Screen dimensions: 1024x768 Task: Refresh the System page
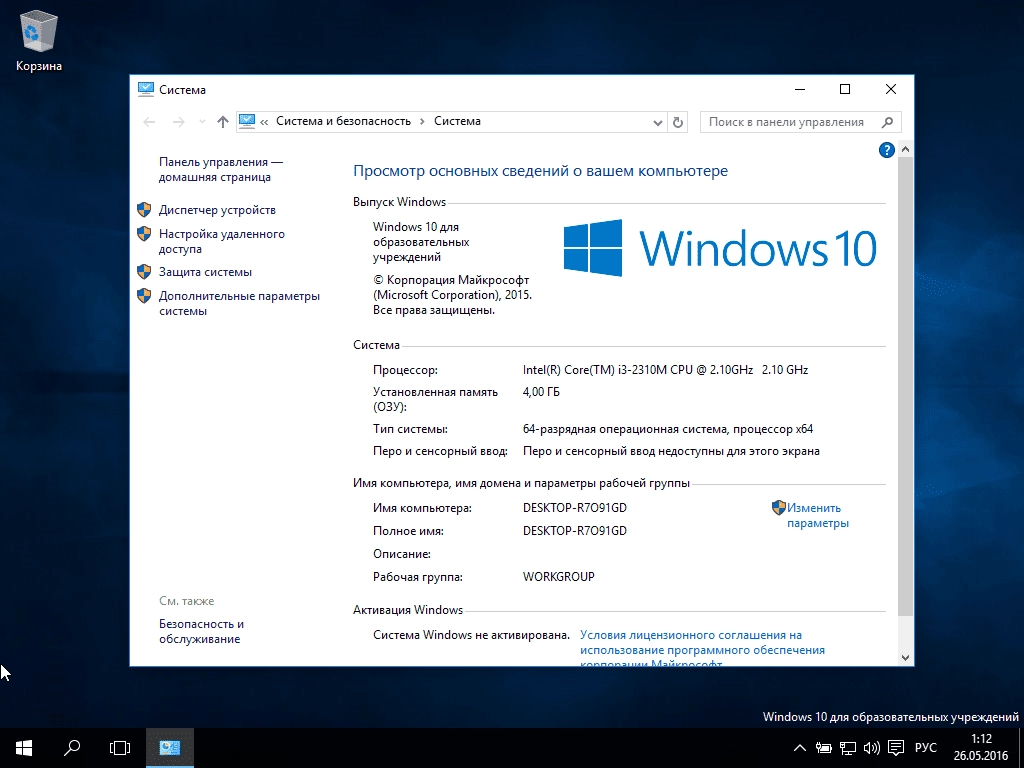[x=678, y=122]
